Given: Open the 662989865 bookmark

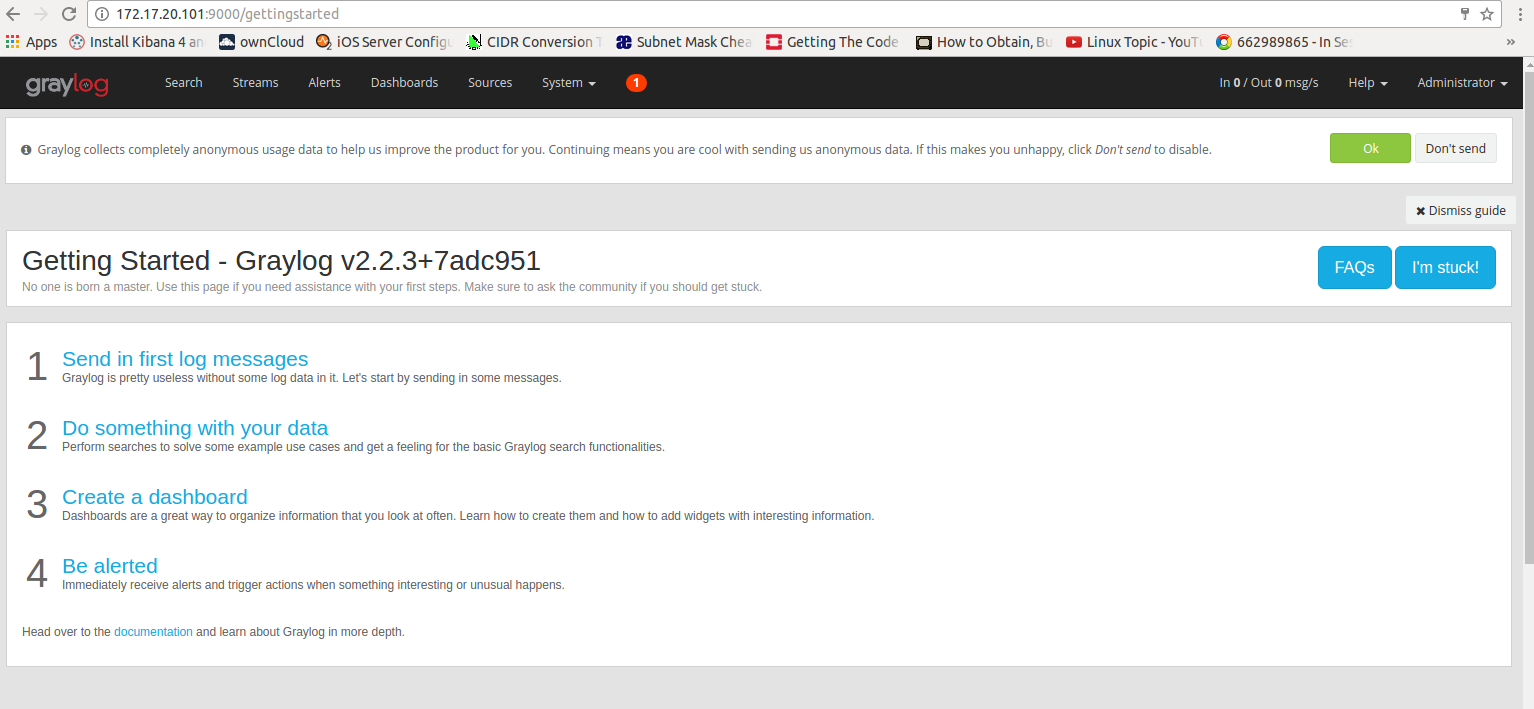Looking at the screenshot, I should (x=1284, y=42).
